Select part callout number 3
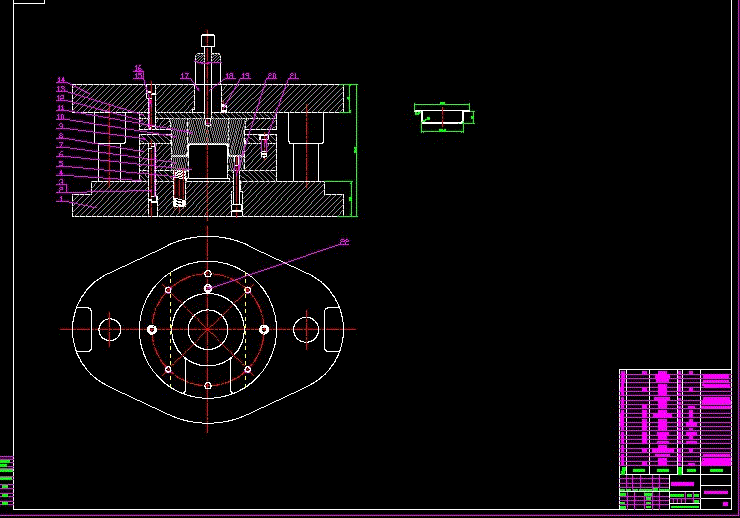Viewport: 740px width, 518px height. point(61,182)
